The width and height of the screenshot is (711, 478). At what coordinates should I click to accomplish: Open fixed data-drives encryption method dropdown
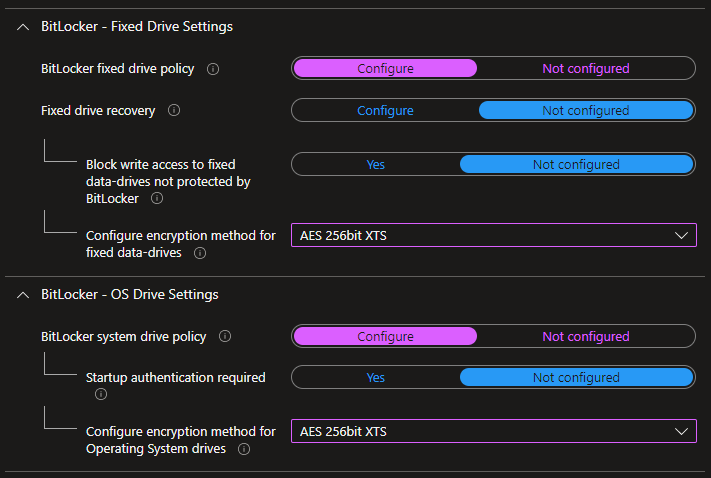click(x=493, y=236)
